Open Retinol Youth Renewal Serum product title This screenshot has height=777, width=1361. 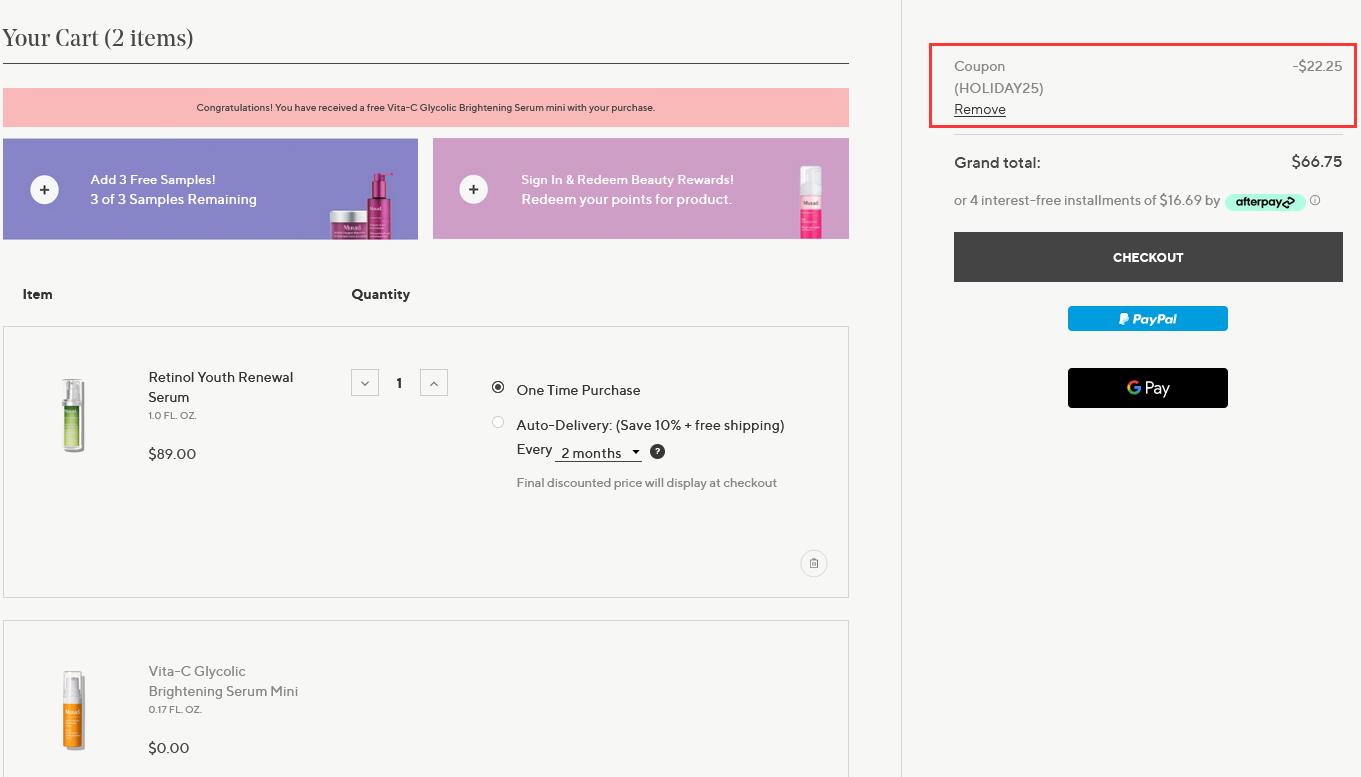pos(221,387)
